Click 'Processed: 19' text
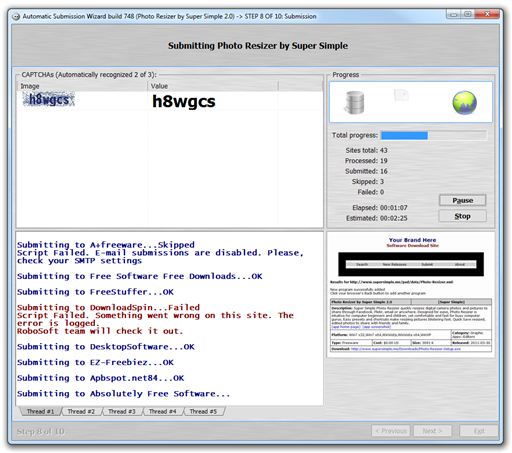The width and height of the screenshot is (512, 453). (366, 161)
